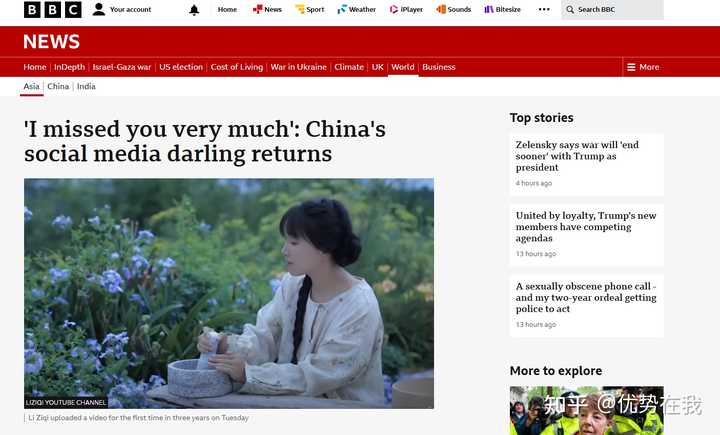Open the Israel-Gaza war section
The width and height of the screenshot is (720, 435).
122,67
